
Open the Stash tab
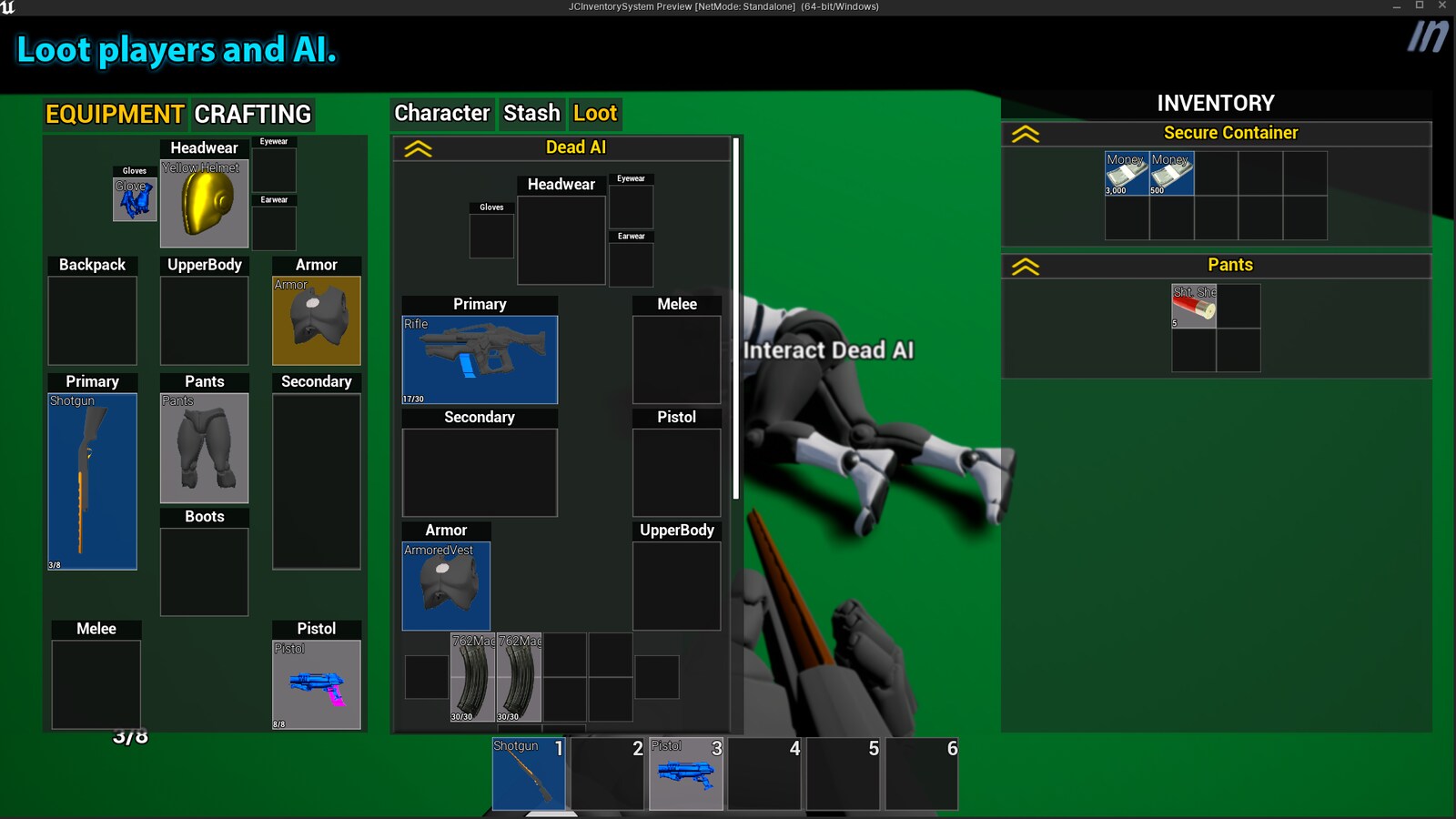pyautogui.click(x=531, y=113)
